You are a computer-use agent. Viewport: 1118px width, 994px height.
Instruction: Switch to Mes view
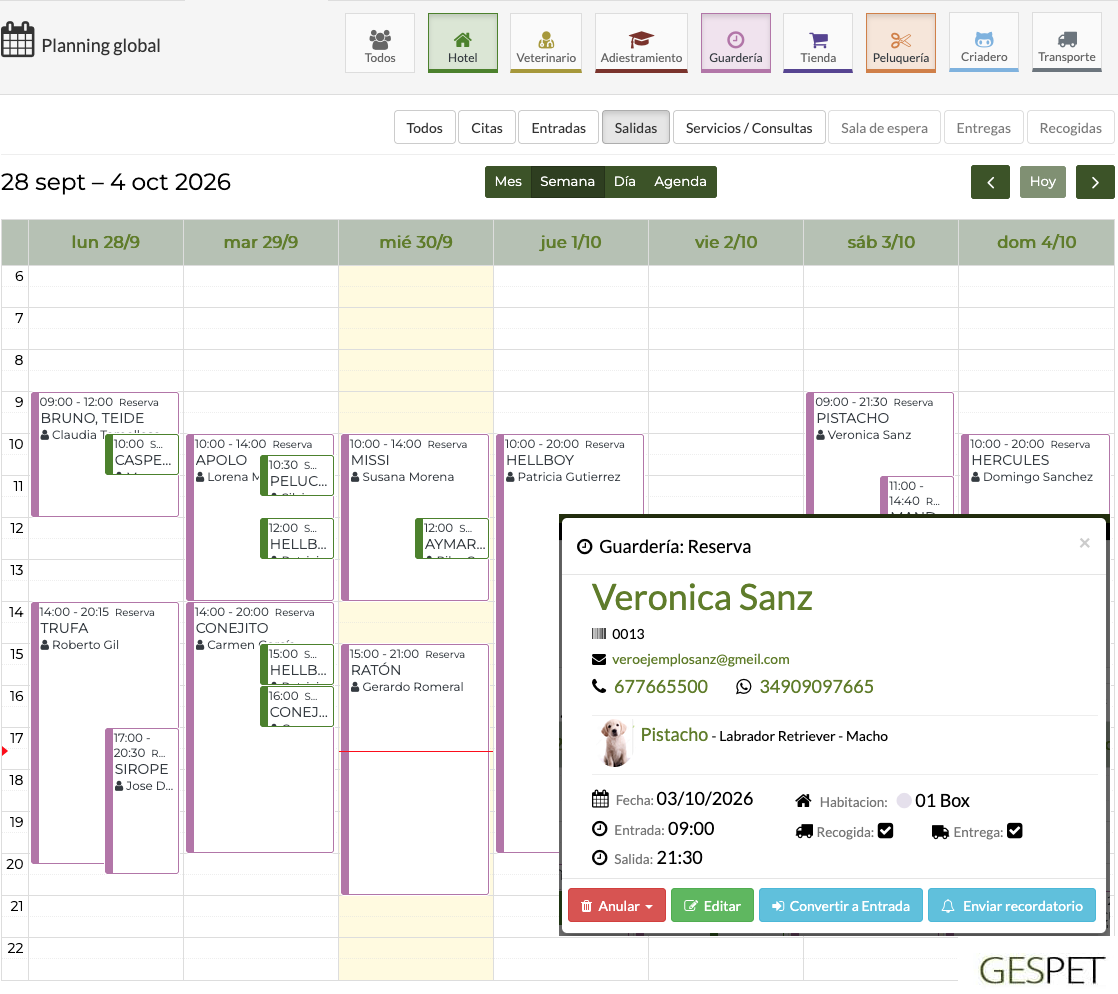[508, 182]
